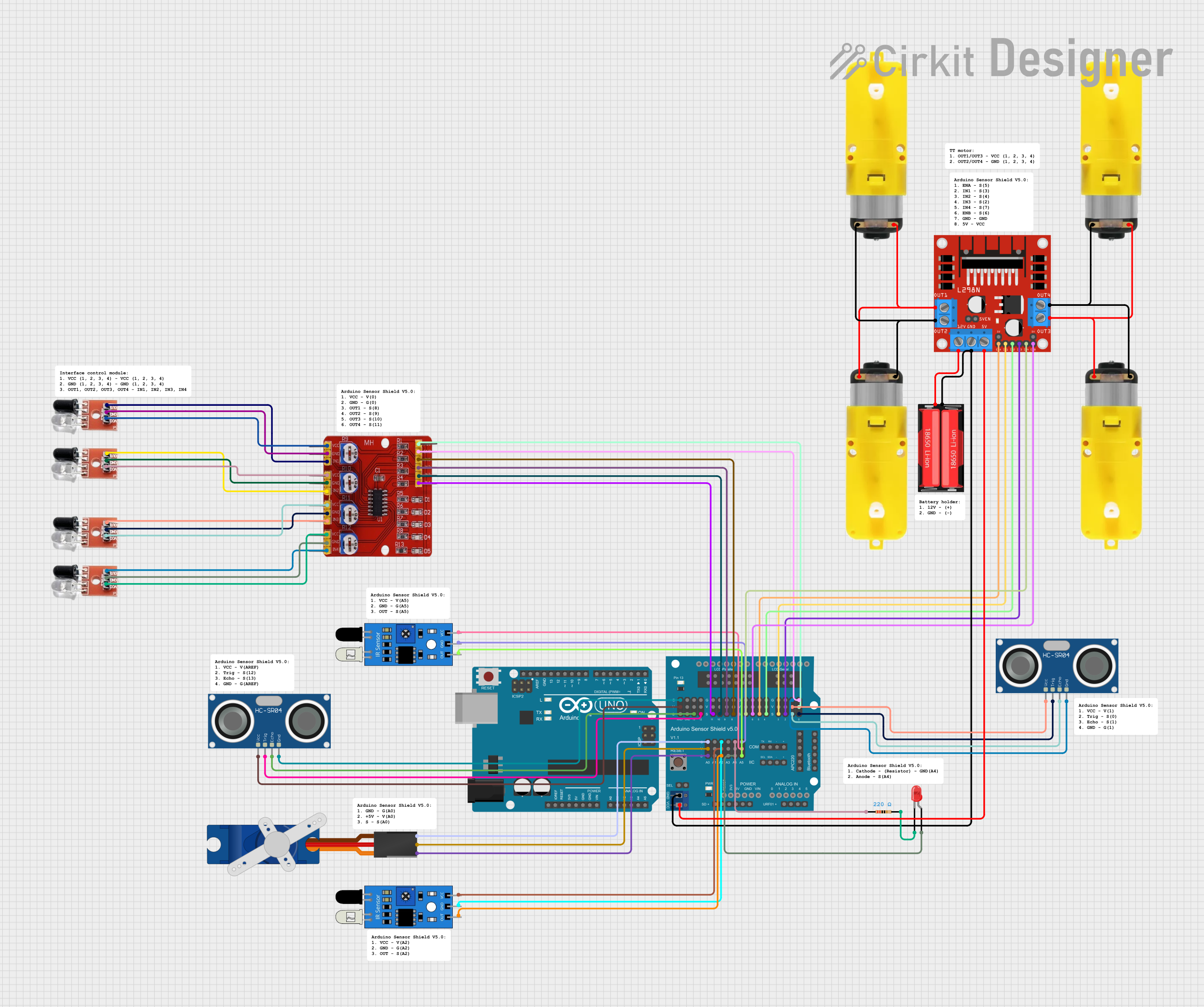Open the note listing 'OUT1 - S(8)'
The image size is (1204, 1007).
click(378, 408)
